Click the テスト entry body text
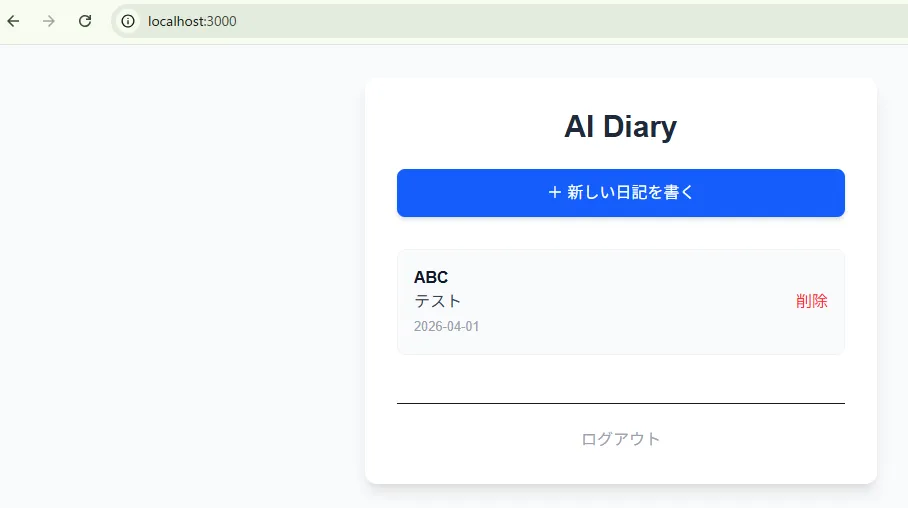The height and width of the screenshot is (508, 908). (x=438, y=301)
